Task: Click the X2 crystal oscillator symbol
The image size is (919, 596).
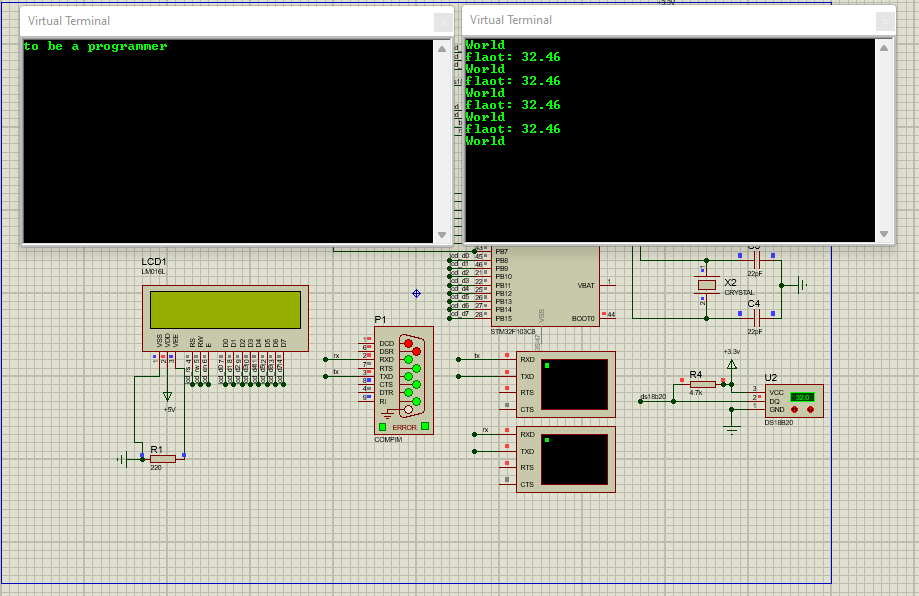Action: [708, 285]
